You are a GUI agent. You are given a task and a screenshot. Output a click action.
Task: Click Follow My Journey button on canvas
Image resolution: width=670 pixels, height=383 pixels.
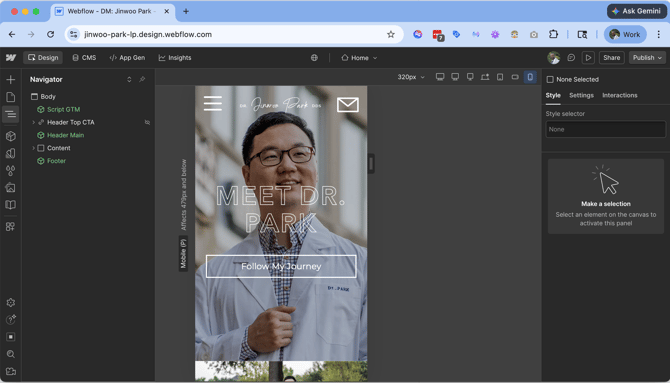click(x=281, y=266)
